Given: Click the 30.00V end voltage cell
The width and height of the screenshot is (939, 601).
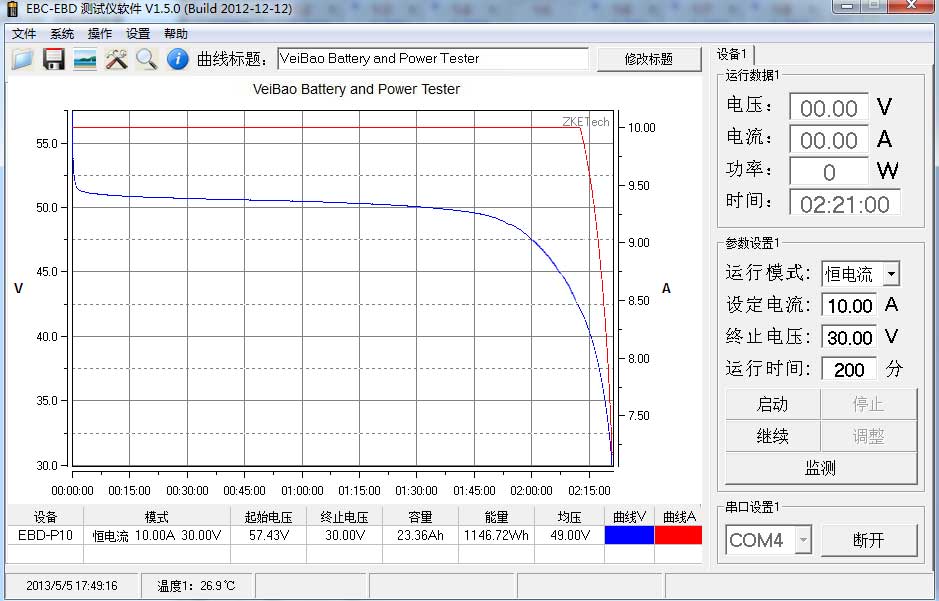Looking at the screenshot, I should (x=344, y=535).
